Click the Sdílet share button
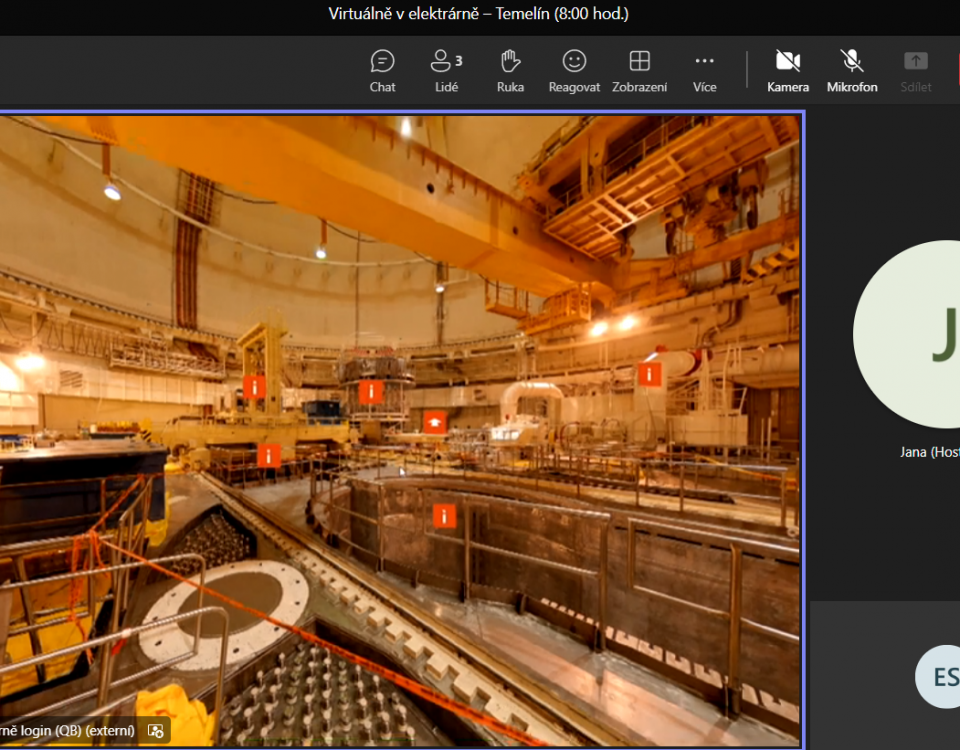Viewport: 960px width, 750px height. [x=916, y=71]
